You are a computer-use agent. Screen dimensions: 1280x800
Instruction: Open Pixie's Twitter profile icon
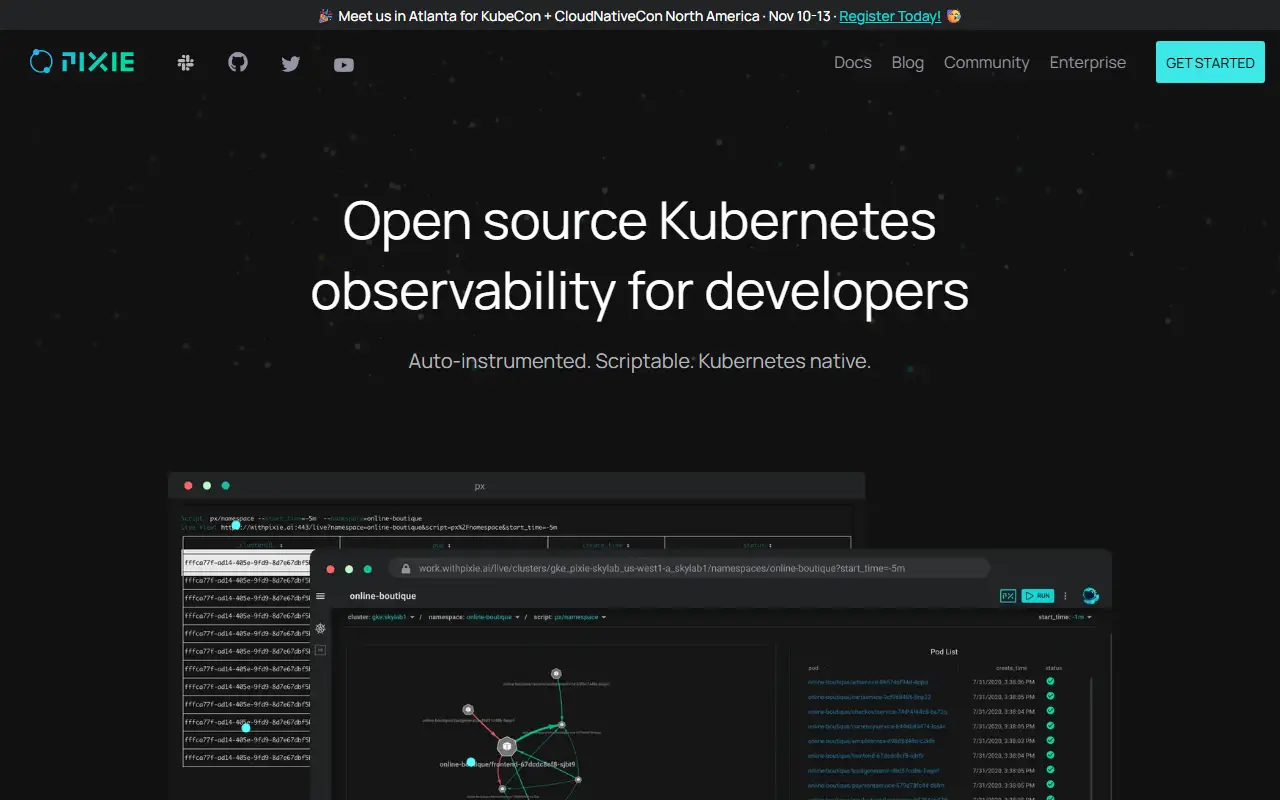[291, 64]
